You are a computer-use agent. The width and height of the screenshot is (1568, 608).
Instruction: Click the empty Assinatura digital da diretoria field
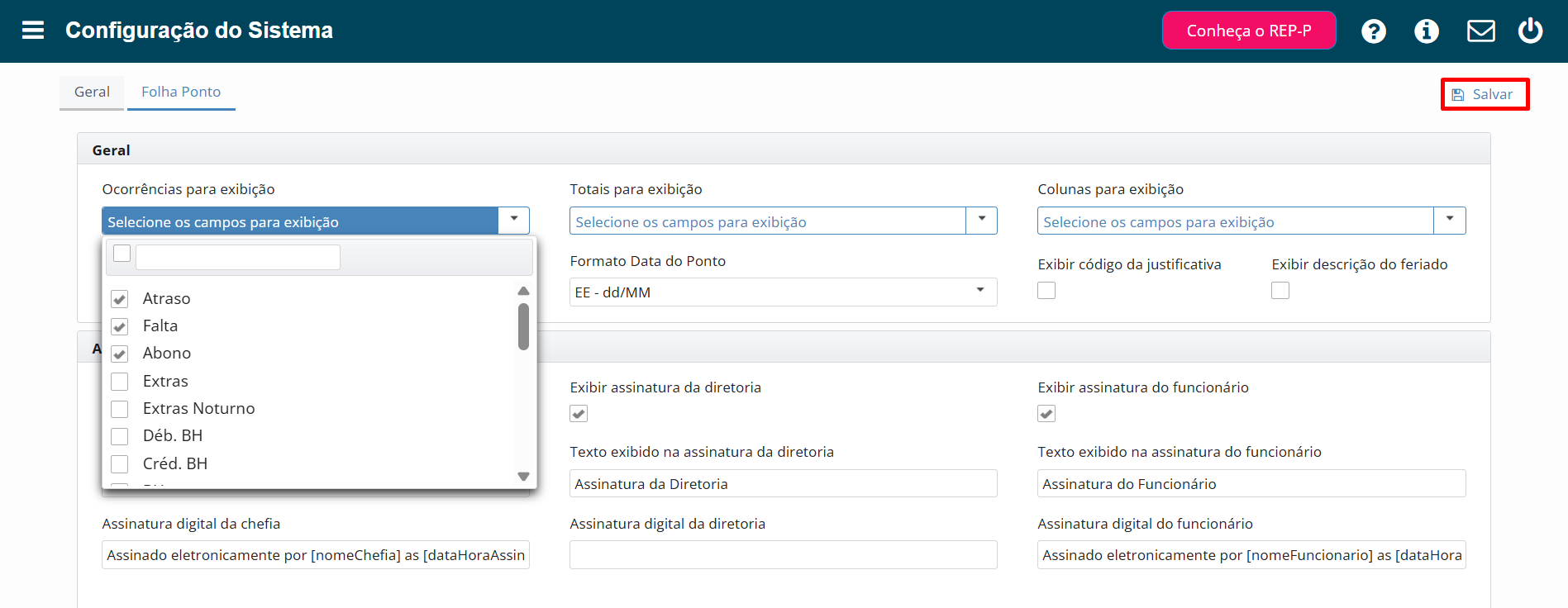[x=783, y=555]
